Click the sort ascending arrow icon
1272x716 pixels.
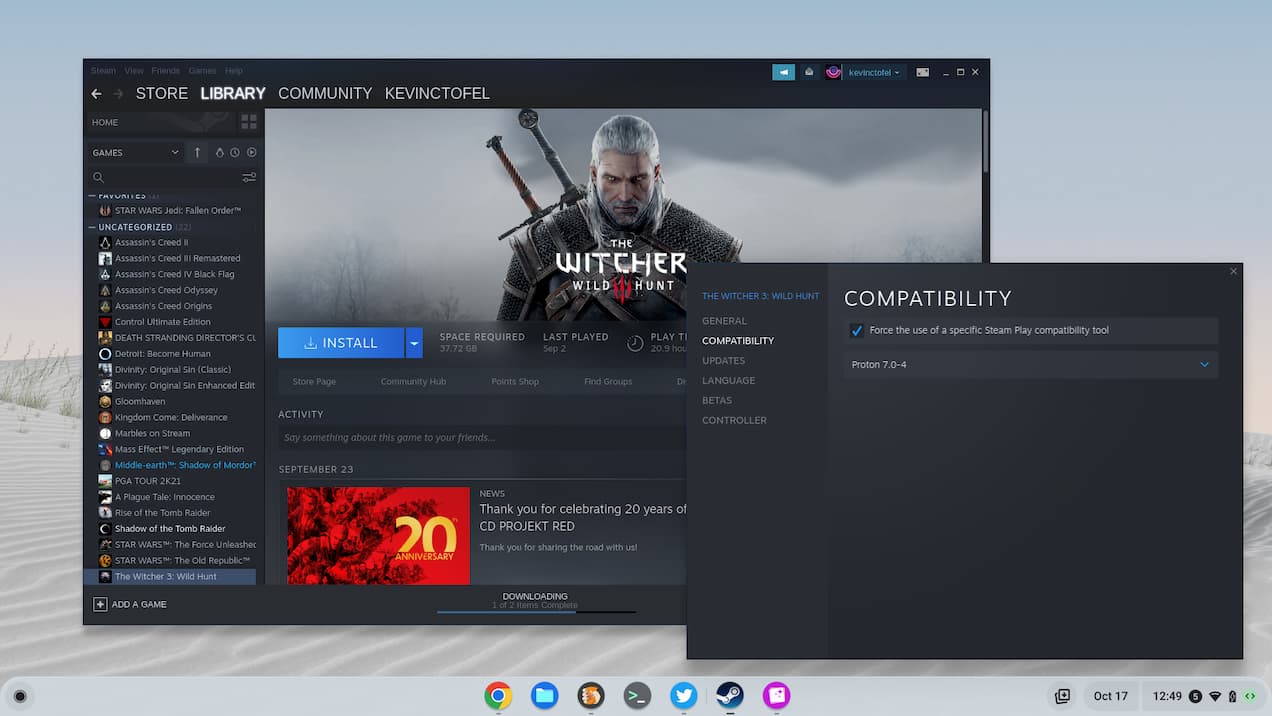pos(197,152)
